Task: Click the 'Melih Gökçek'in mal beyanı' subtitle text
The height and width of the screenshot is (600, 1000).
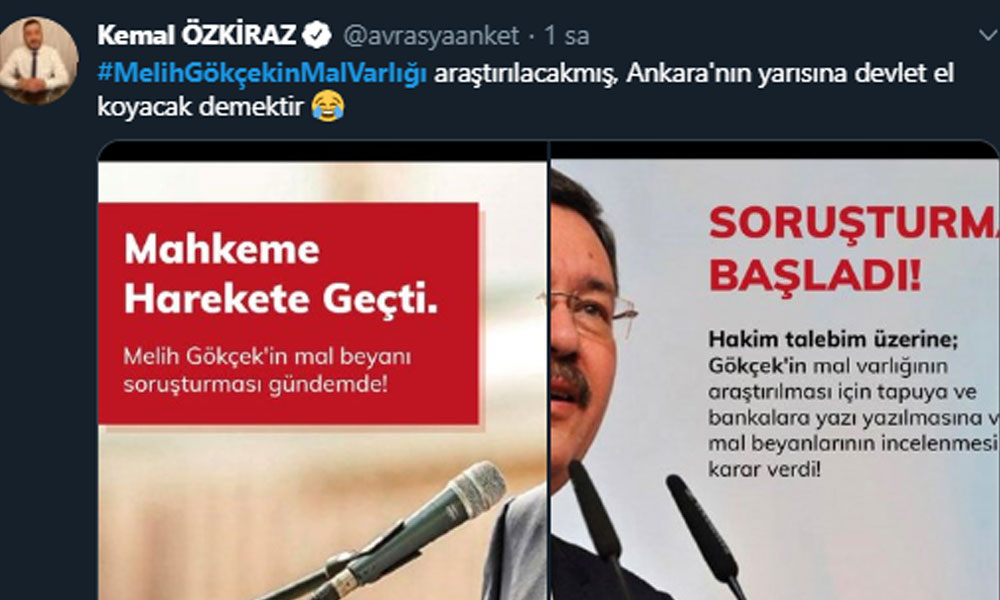Action: [x=267, y=356]
